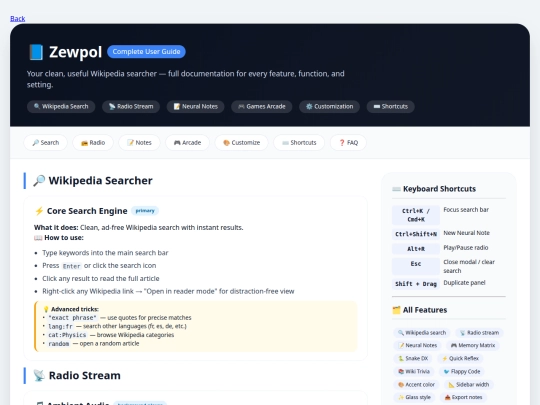540x405 pixels.
Task: Click the primary badge
Action: click(x=145, y=211)
